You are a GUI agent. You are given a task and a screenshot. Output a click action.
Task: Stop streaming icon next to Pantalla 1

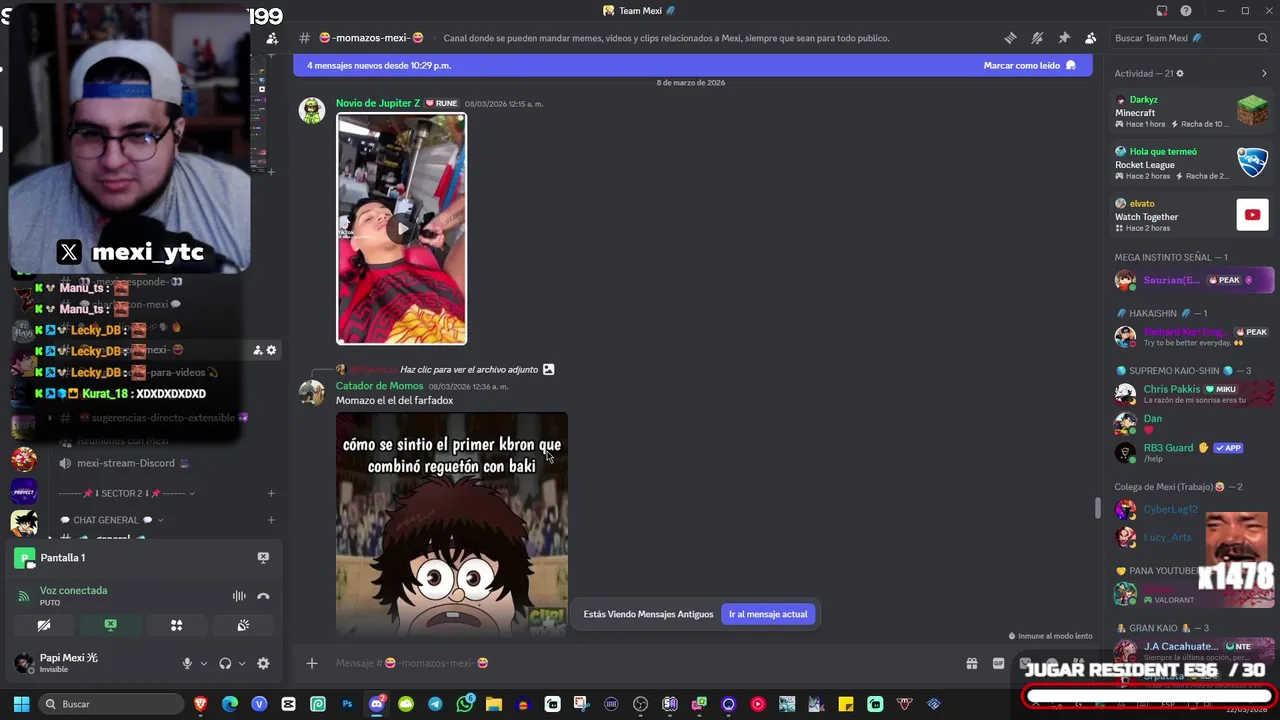point(263,557)
